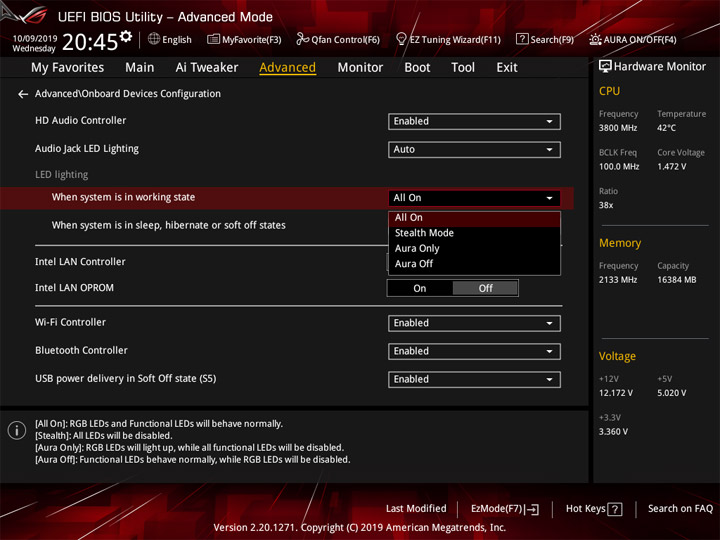Click CPU temperature value 42°C
This screenshot has height=540, width=720.
tap(666, 128)
